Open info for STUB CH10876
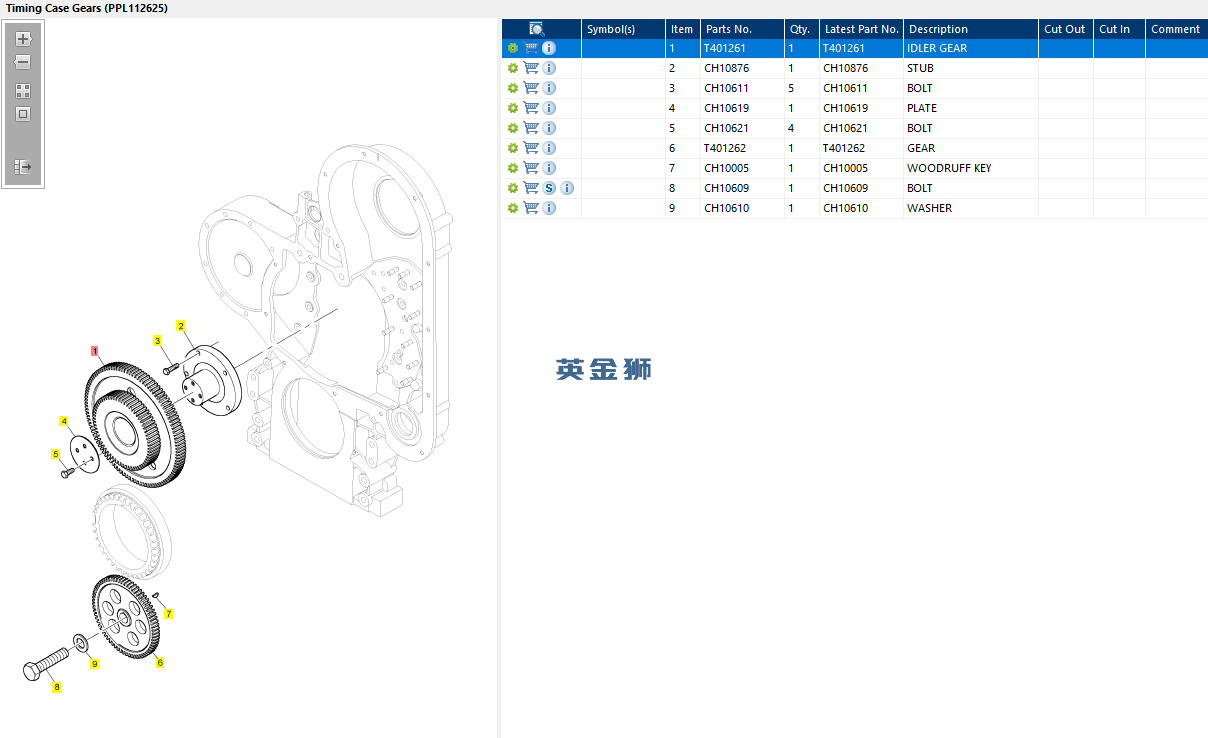This screenshot has height=738, width=1208. click(549, 68)
